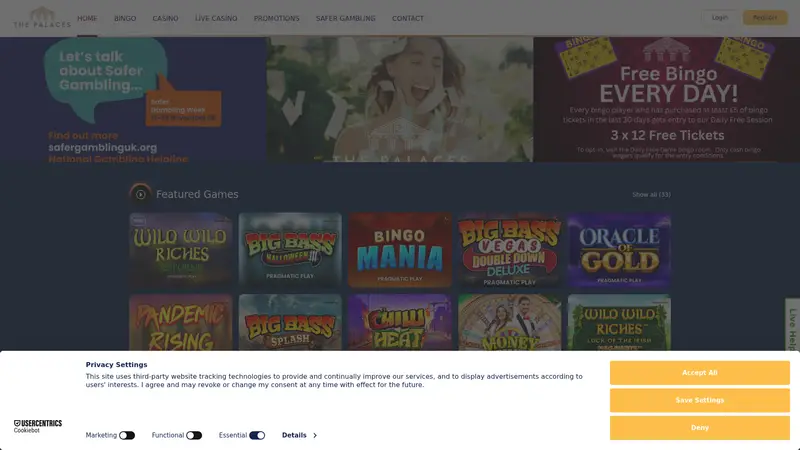Toggle the Marketing cookies switch
Image resolution: width=800 pixels, height=450 pixels.
point(127,435)
